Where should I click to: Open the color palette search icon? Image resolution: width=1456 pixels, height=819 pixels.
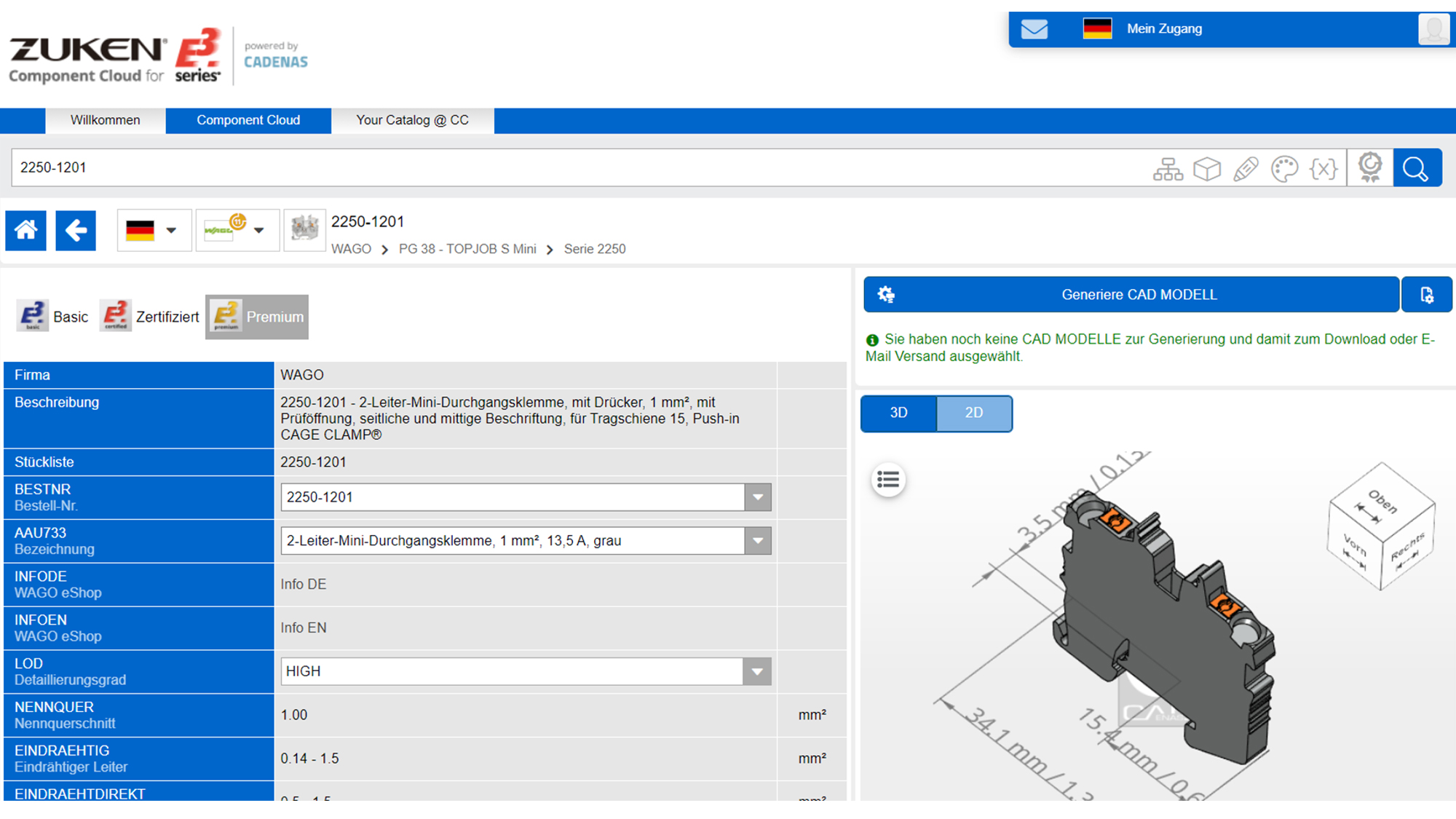1284,169
